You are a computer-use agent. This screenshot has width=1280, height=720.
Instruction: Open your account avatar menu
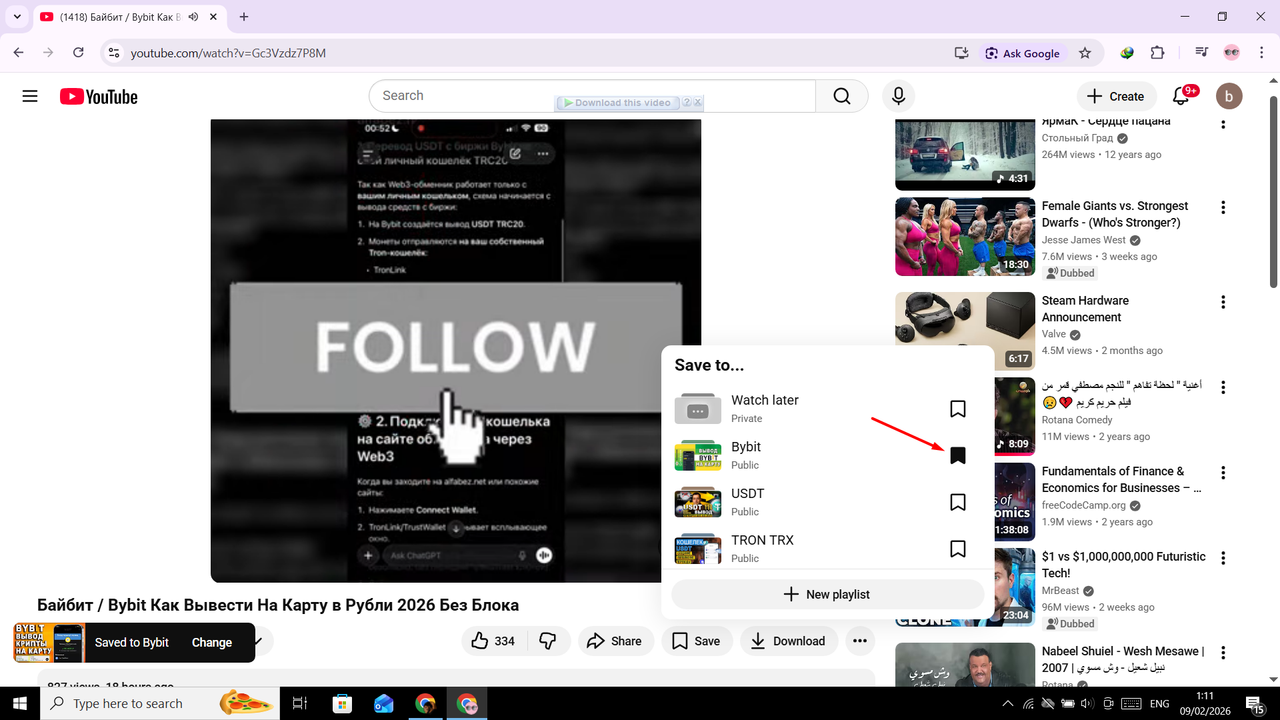click(x=1229, y=96)
